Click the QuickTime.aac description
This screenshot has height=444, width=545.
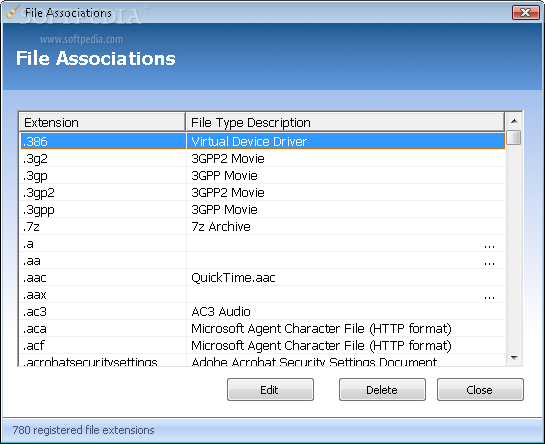click(x=233, y=278)
